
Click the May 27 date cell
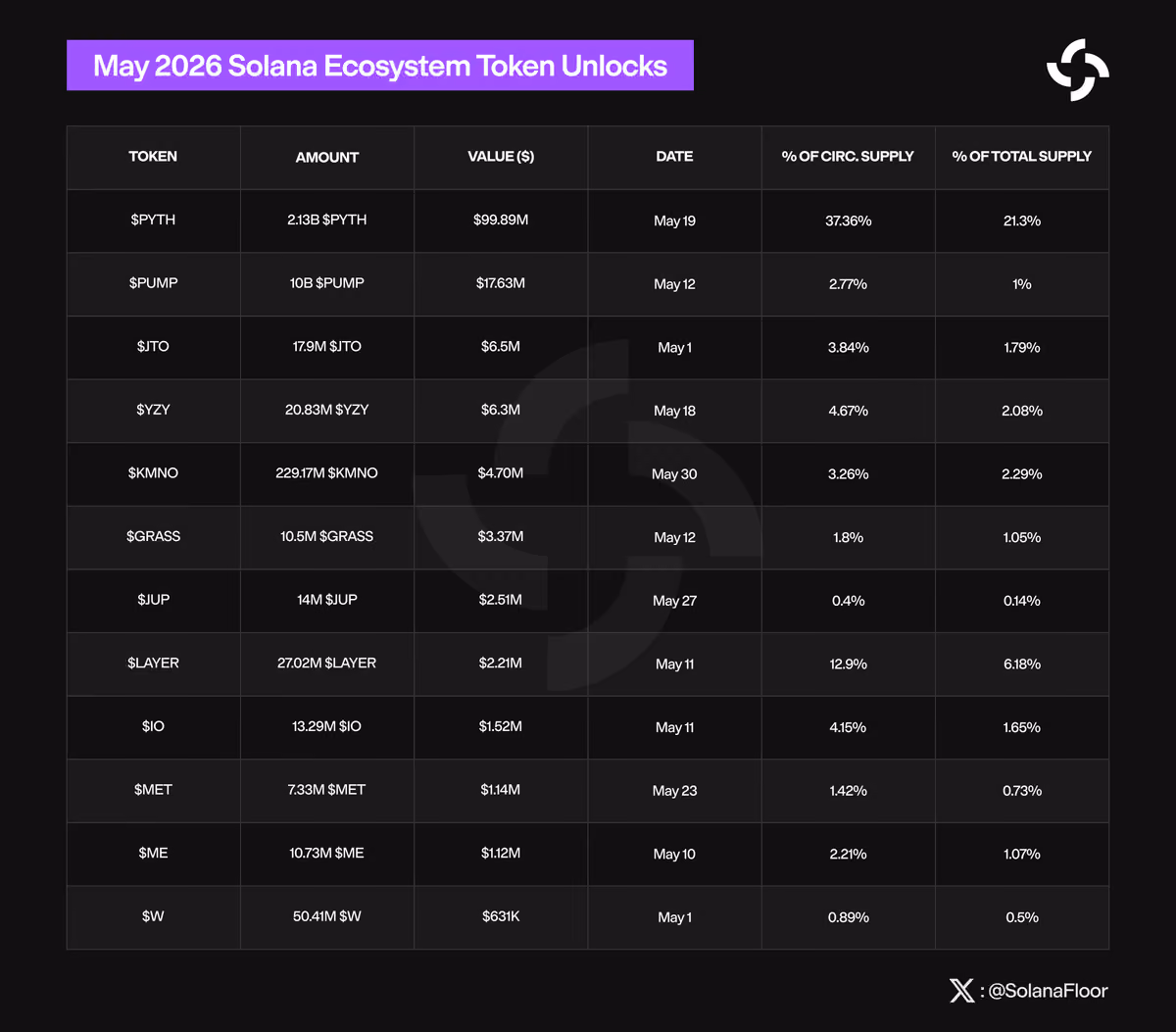point(674,600)
